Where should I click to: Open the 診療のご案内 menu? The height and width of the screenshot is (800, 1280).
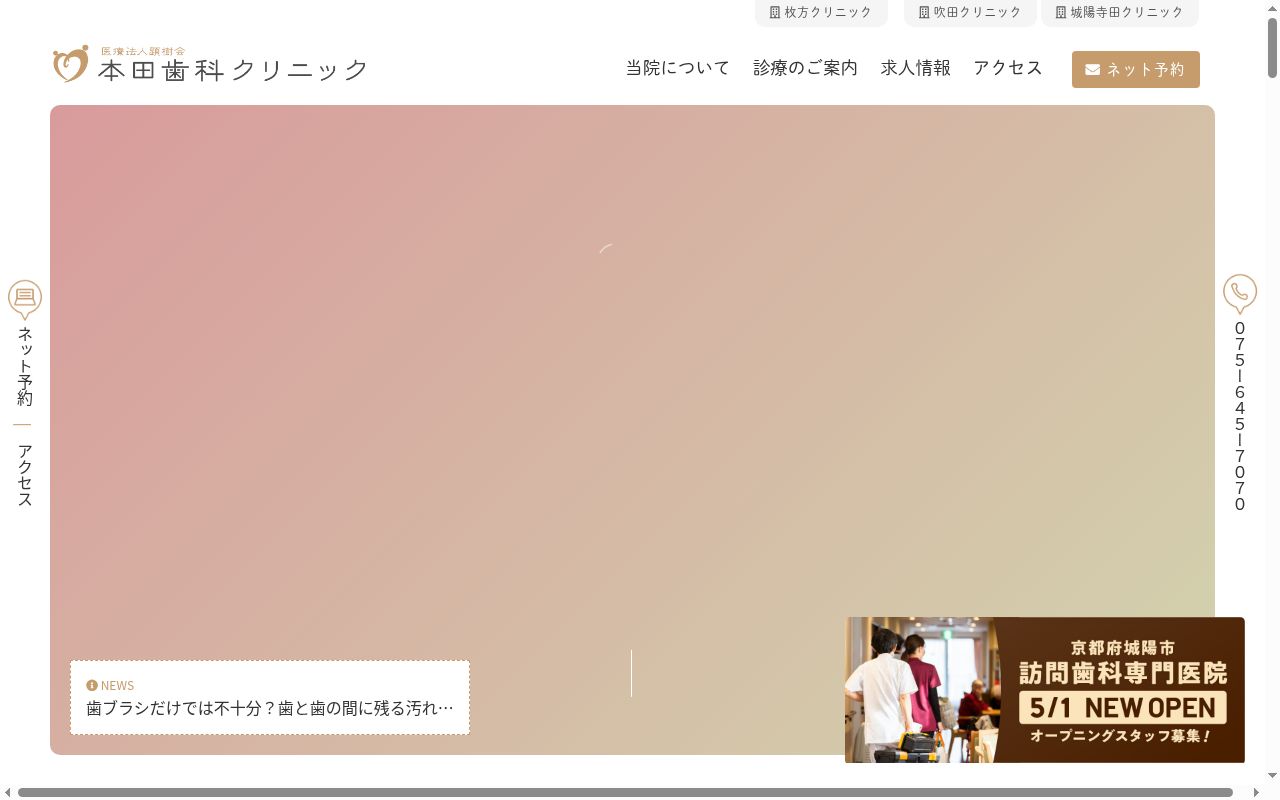(805, 68)
